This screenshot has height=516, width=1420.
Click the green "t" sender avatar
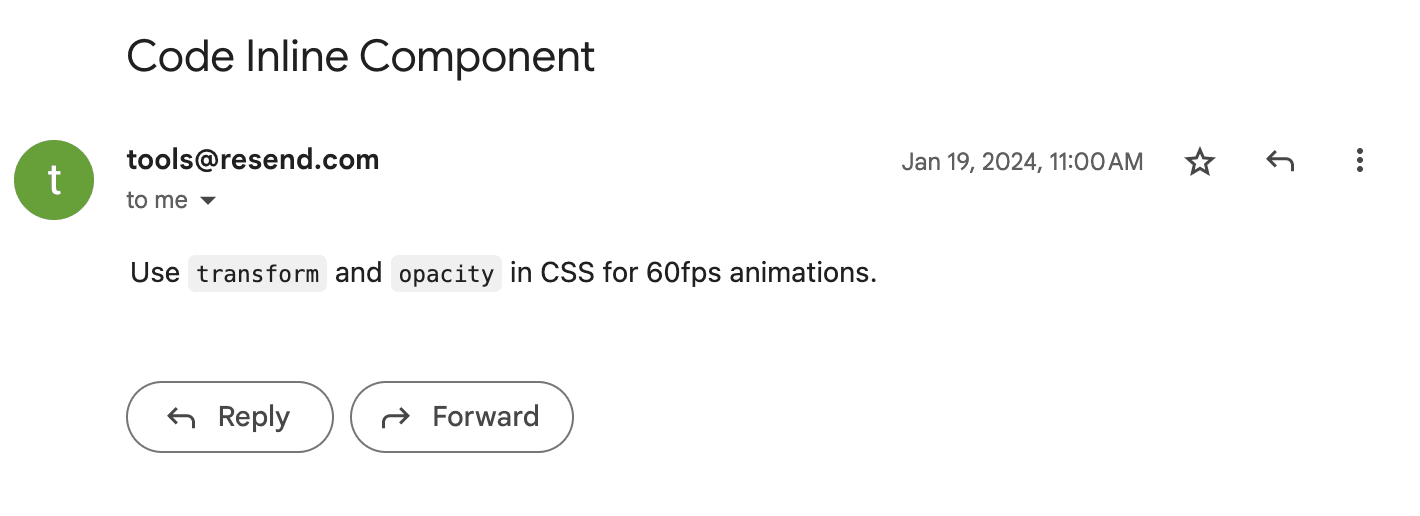[x=54, y=180]
